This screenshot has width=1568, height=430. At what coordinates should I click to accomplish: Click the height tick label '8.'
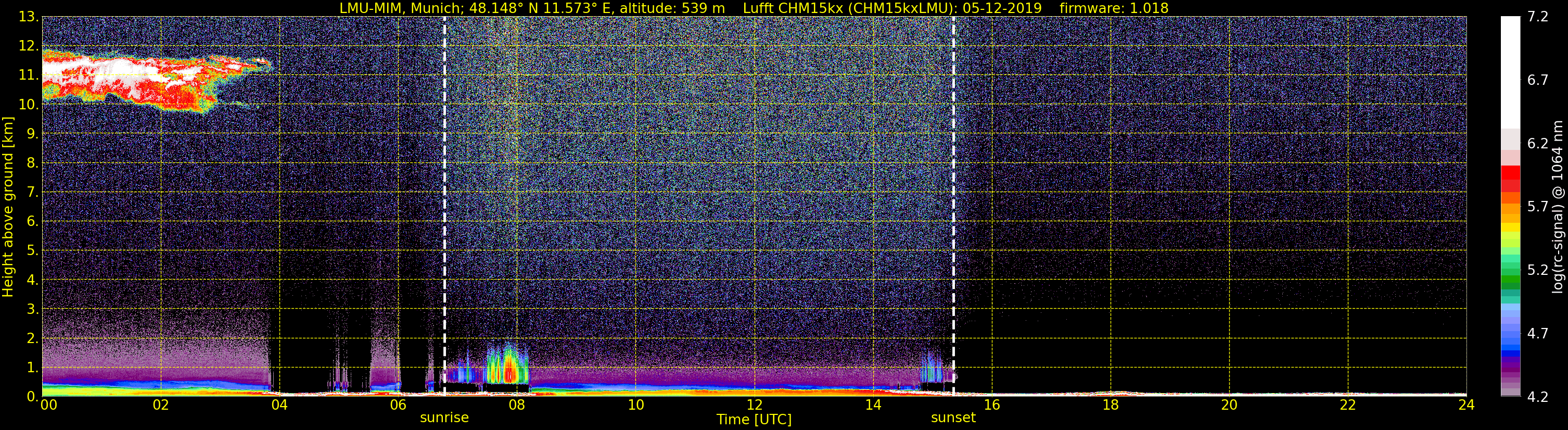[x=32, y=162]
